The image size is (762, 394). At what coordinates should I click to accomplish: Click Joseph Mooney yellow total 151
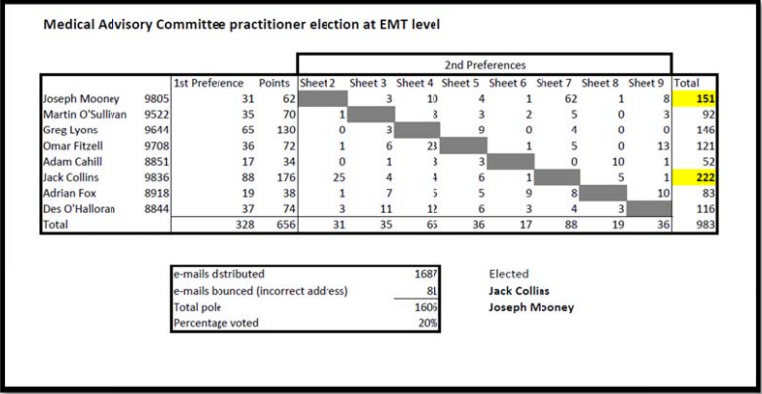694,99
